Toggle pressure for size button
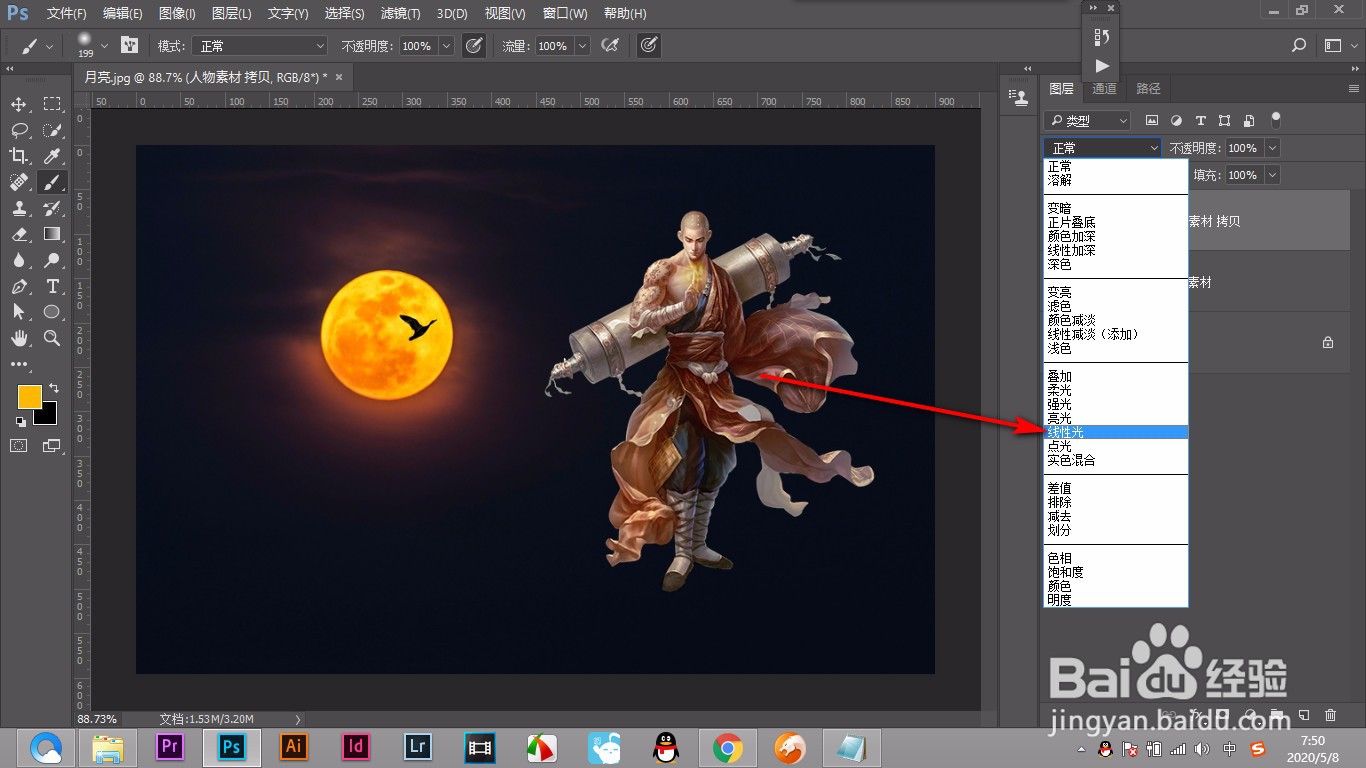Screen dimensions: 1366x768 pyautogui.click(x=648, y=46)
